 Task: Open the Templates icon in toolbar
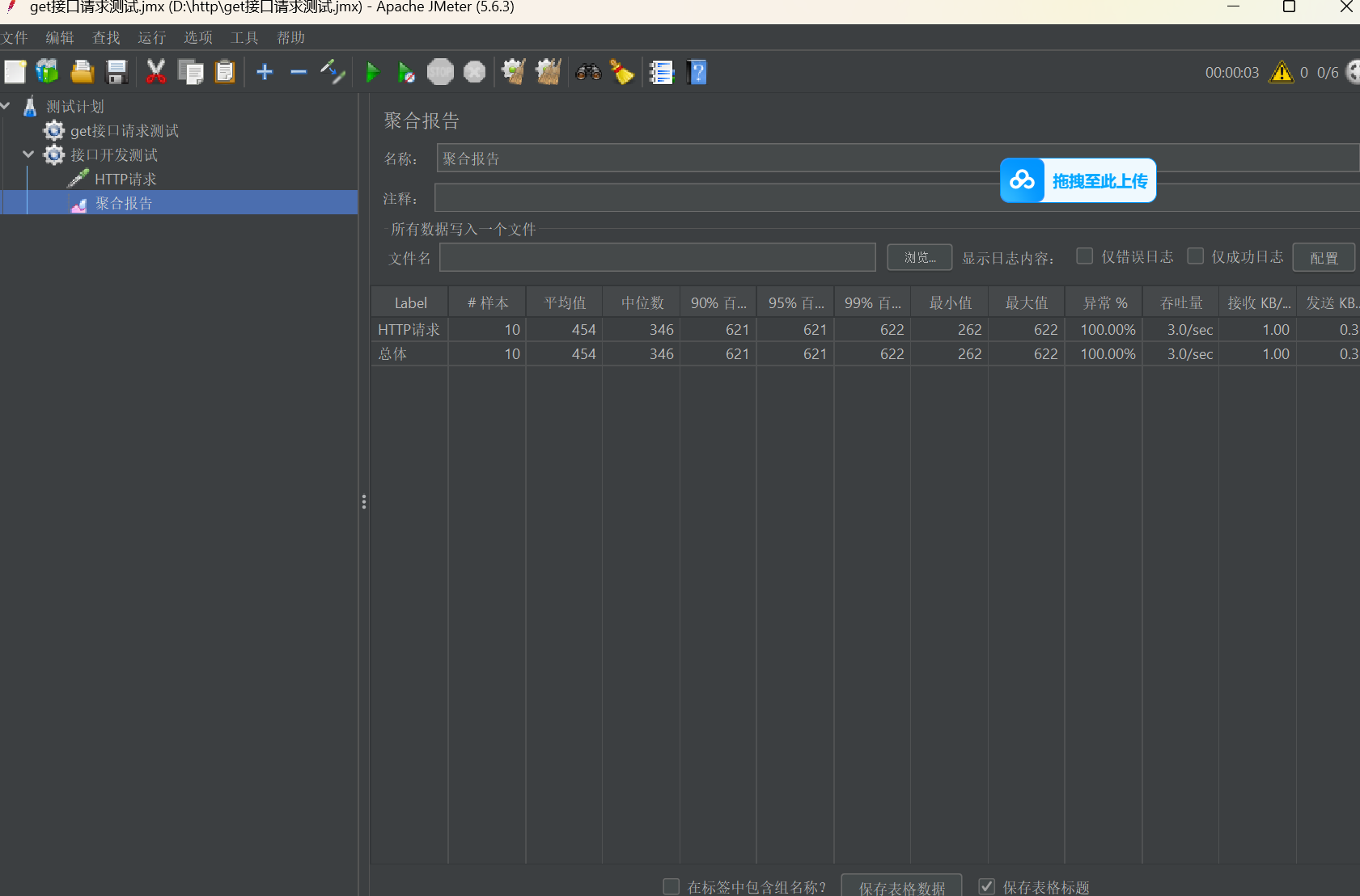click(48, 72)
